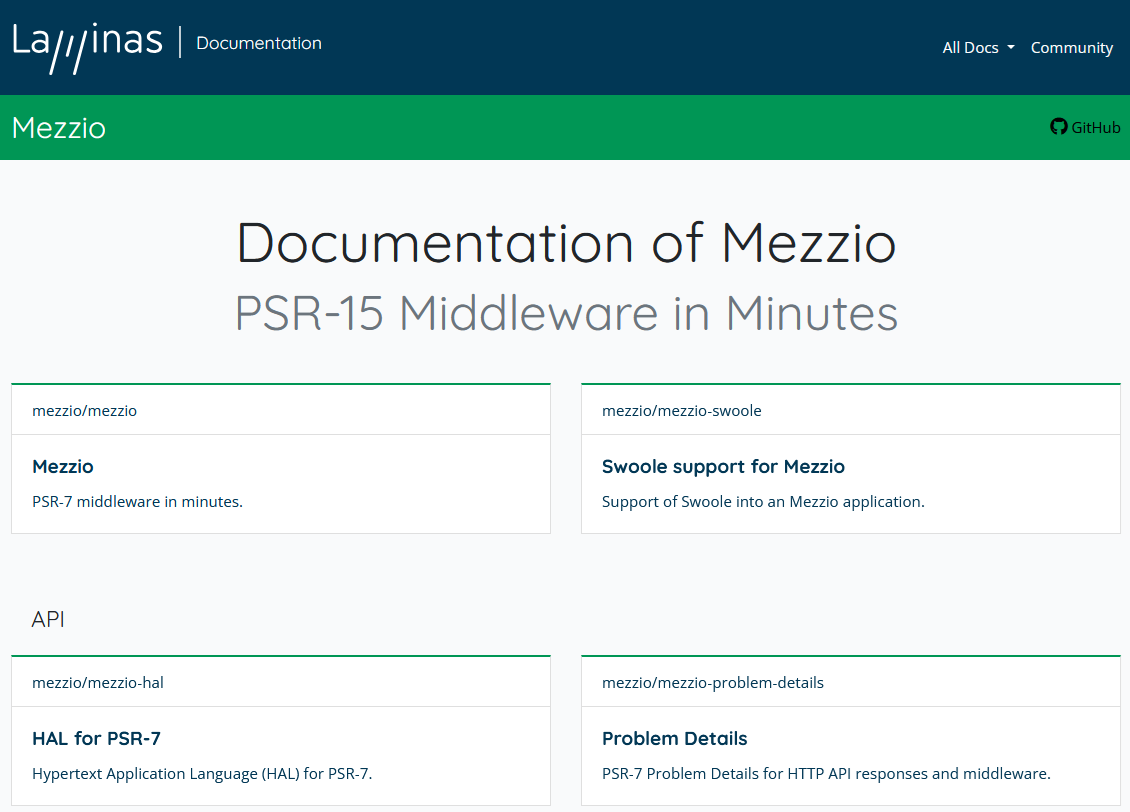This screenshot has height=812, width=1130.
Task: Open the Mezzio card title
Action: (x=63, y=466)
